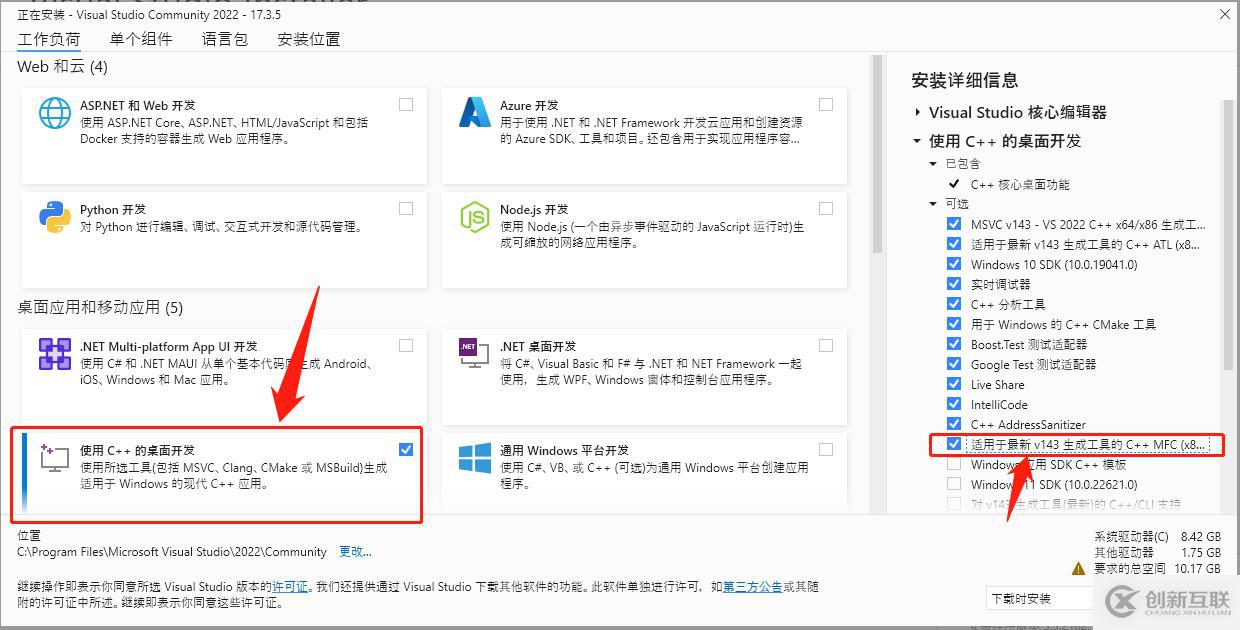Expand Visual Studio 核心编辑器 section
This screenshot has width=1240, height=630.
(918, 112)
